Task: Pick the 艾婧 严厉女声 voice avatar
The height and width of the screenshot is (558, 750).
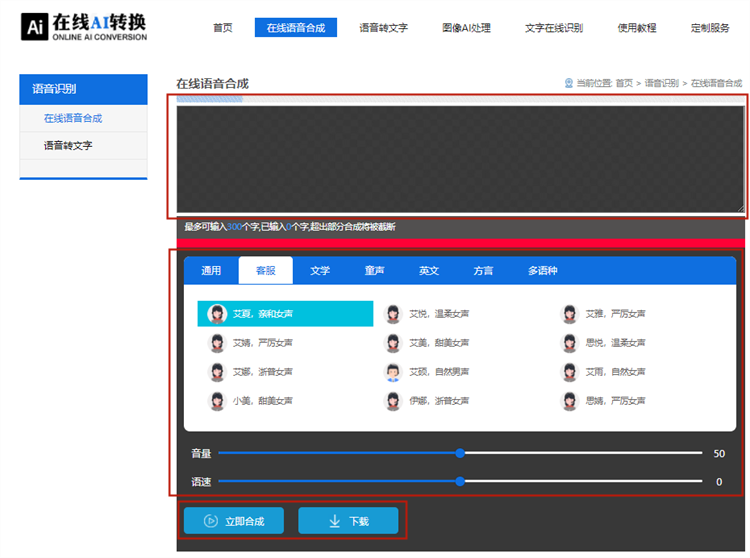Action: [x=217, y=343]
